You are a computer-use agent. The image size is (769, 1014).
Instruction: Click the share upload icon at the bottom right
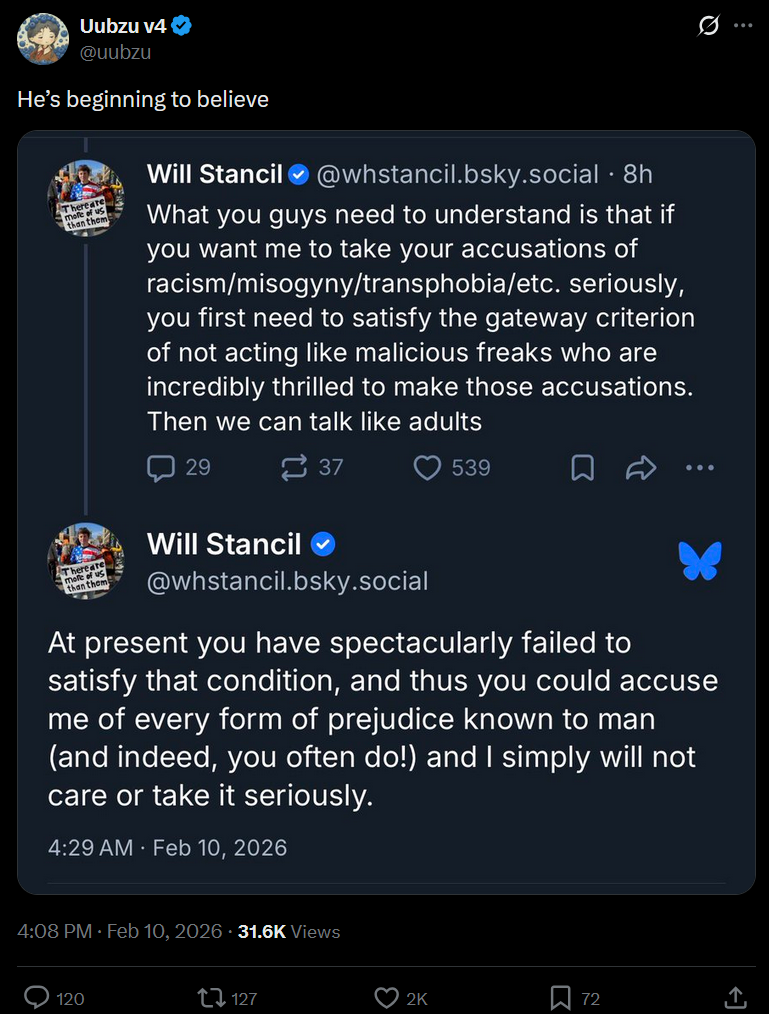(x=736, y=997)
